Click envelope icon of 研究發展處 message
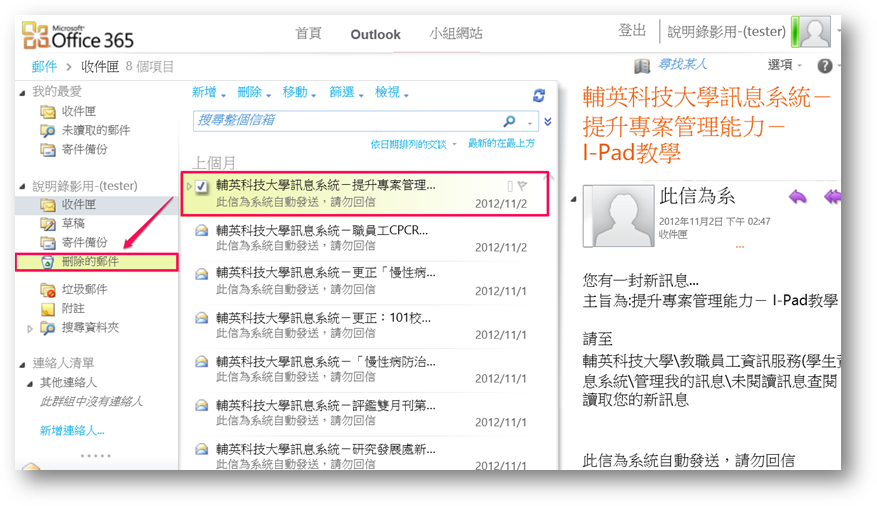Screen dimensions: 877x506 (x=201, y=449)
